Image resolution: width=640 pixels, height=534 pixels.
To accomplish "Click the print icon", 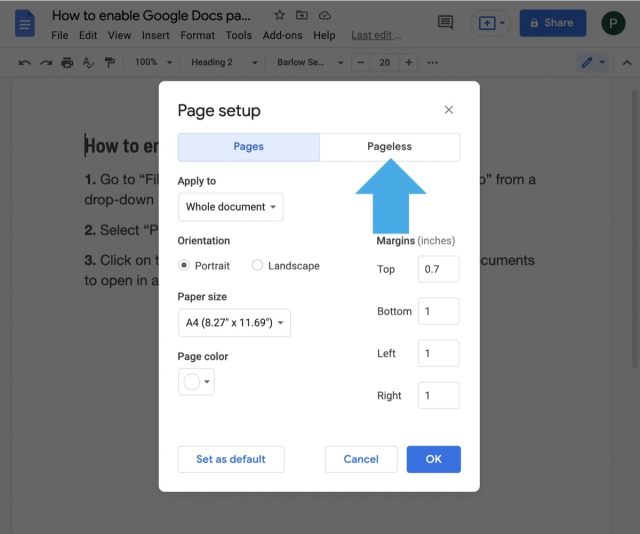I will point(67,62).
